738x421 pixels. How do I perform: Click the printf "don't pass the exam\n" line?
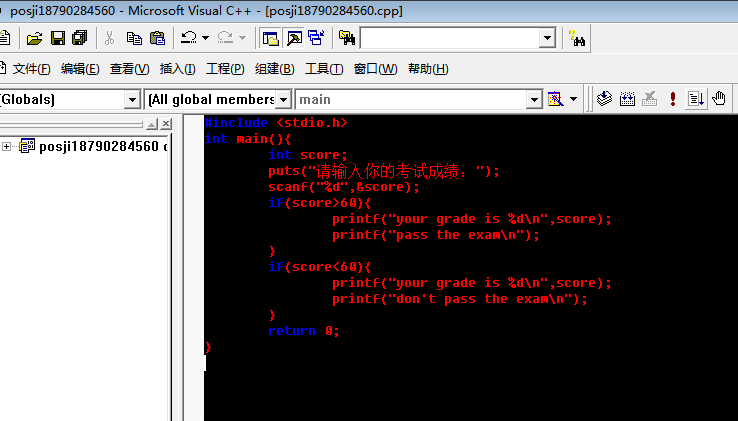460,299
